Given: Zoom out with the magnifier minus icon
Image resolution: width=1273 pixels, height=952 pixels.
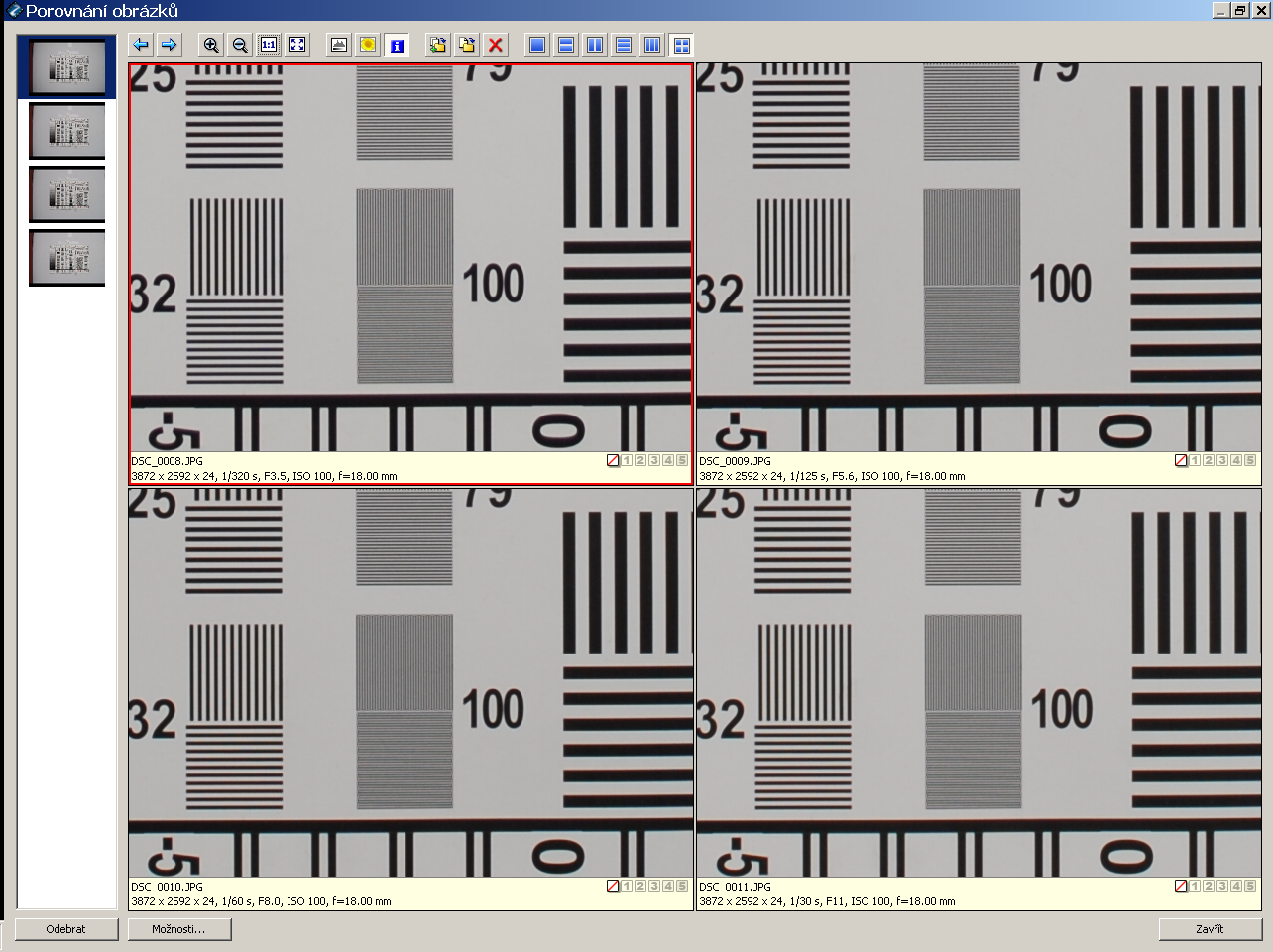Looking at the screenshot, I should (240, 45).
